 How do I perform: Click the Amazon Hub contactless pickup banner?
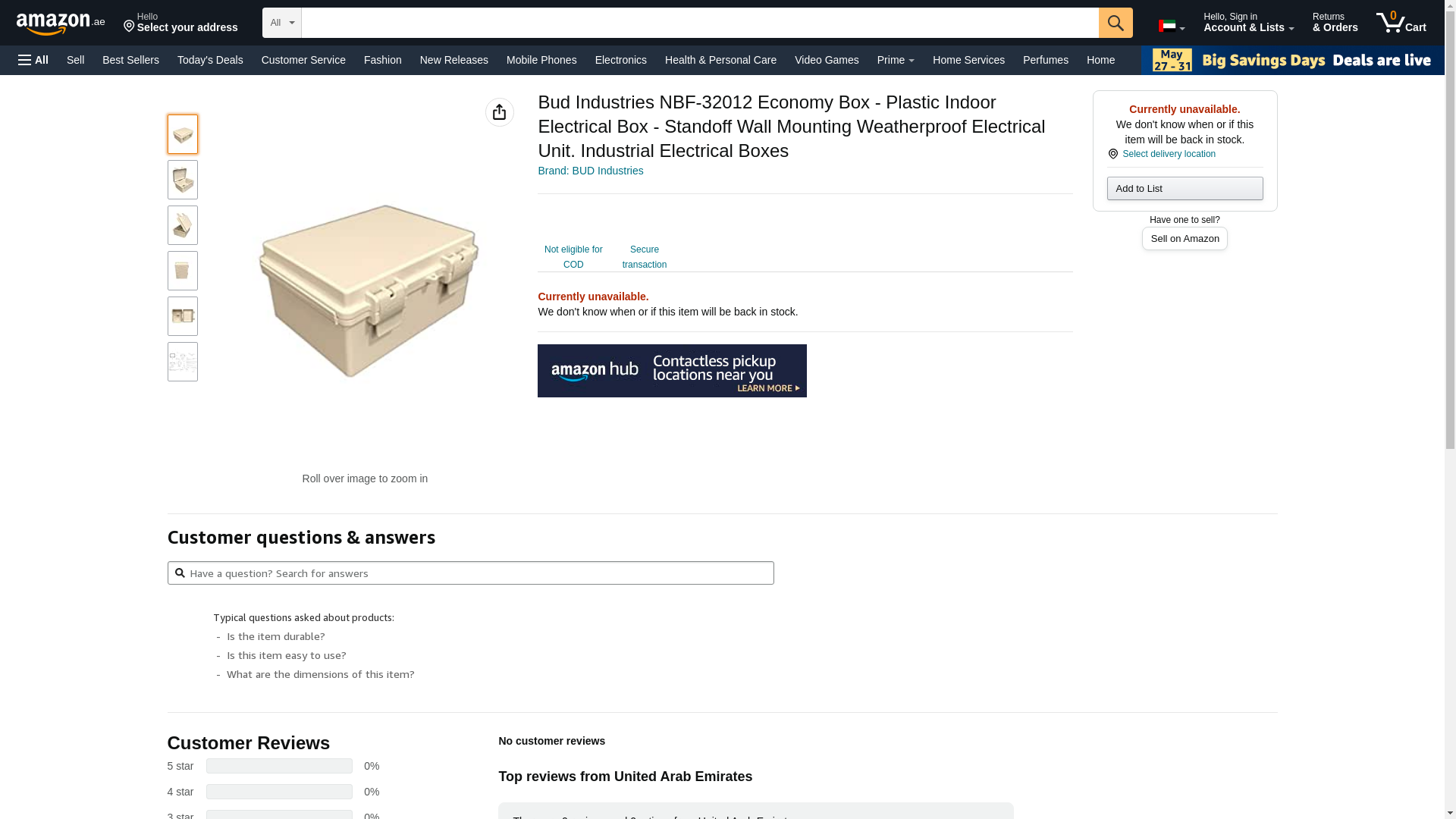(672, 371)
